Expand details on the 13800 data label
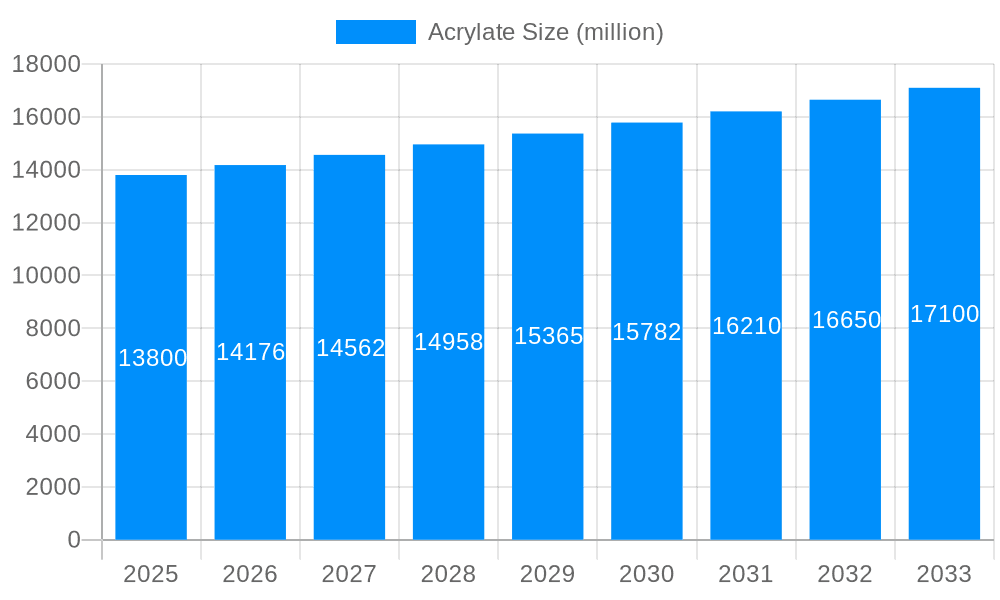The height and width of the screenshot is (600, 1000). pos(151,355)
